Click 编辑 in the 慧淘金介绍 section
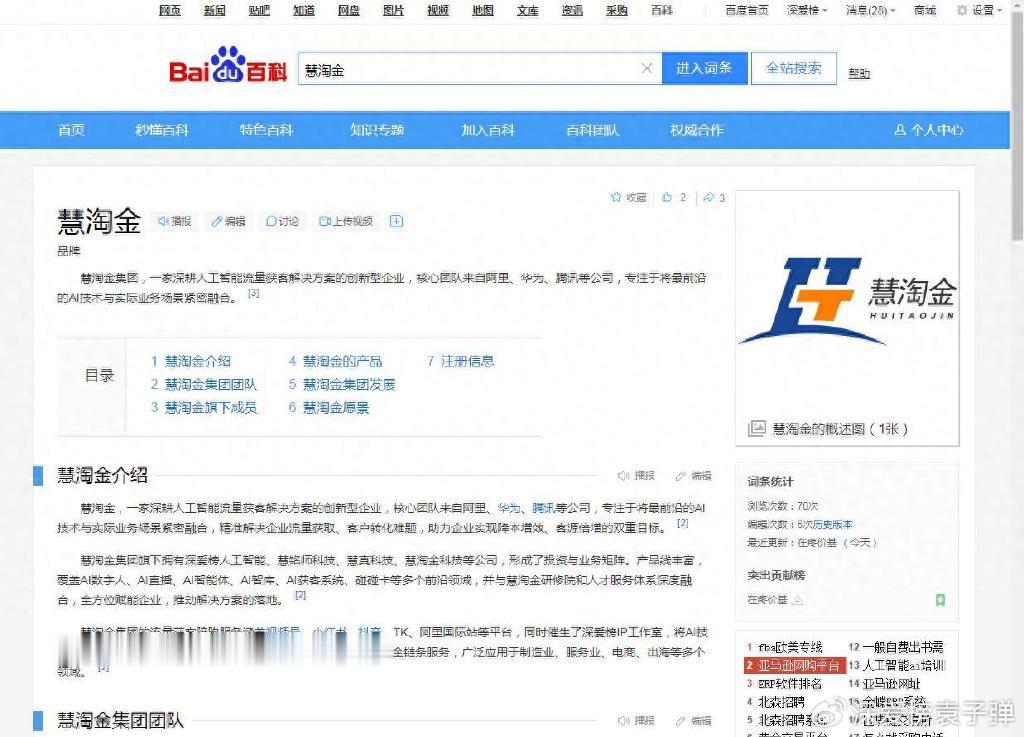The width and height of the screenshot is (1024, 737). point(693,475)
